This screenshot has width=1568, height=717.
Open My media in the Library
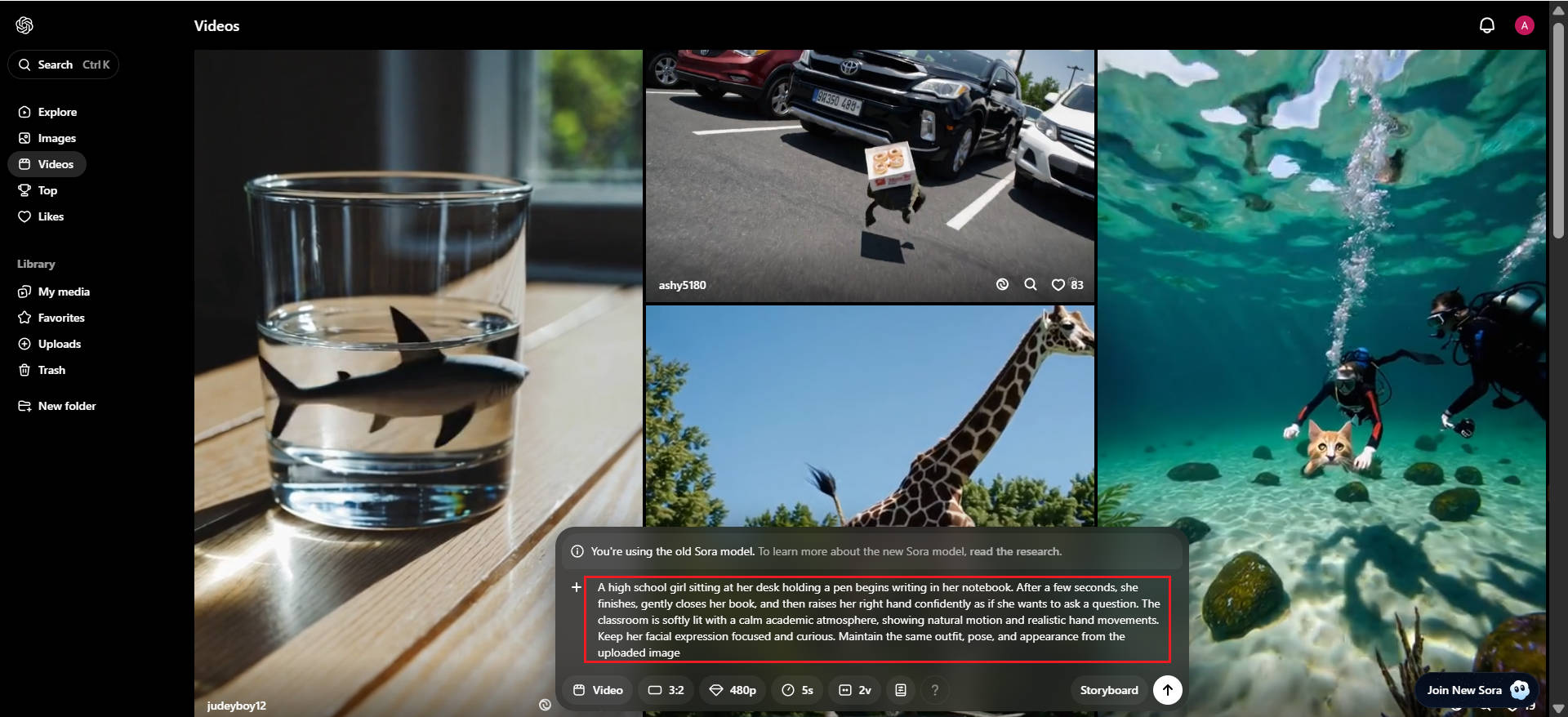click(x=64, y=292)
